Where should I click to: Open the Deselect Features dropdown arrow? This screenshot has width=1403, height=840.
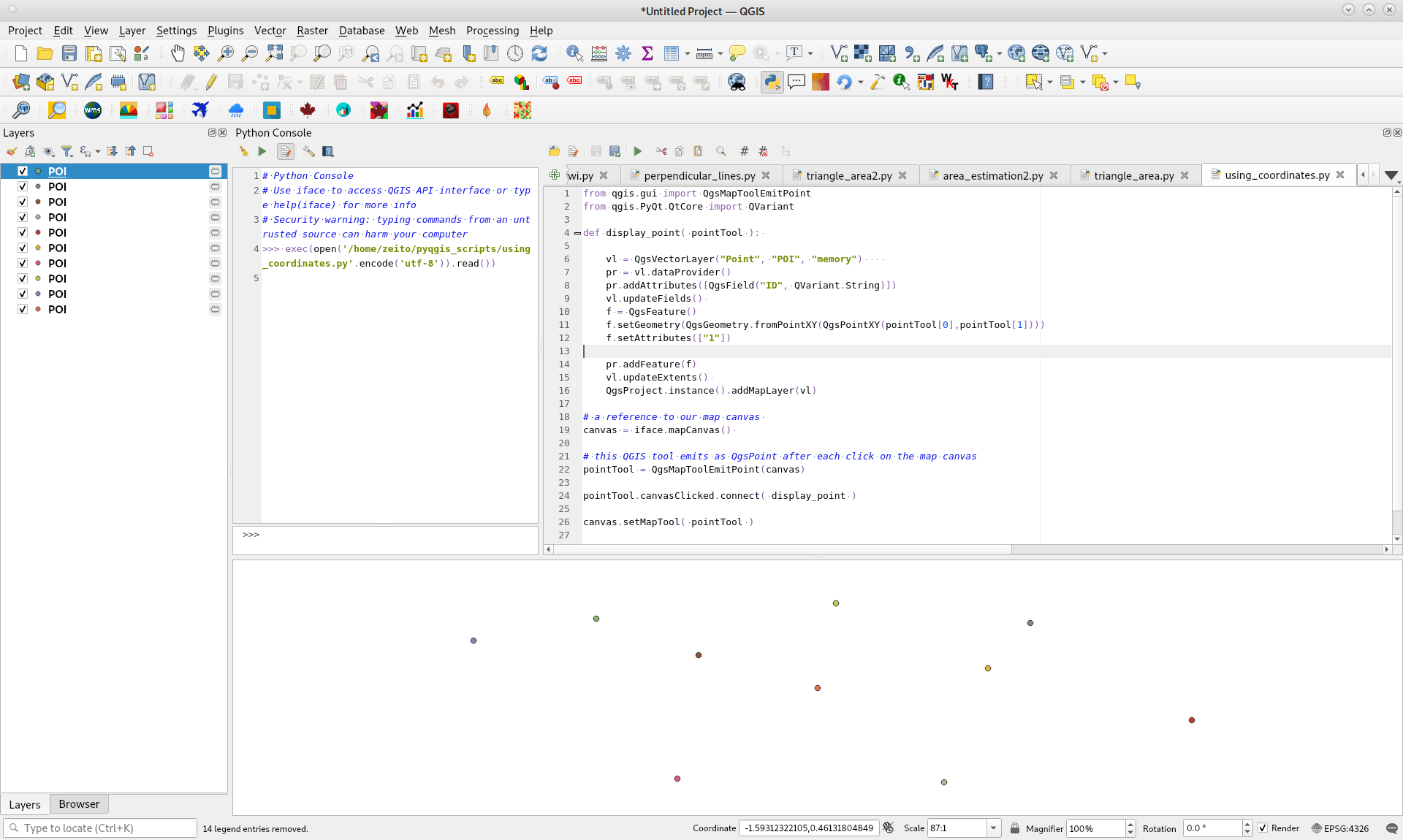tap(1116, 83)
